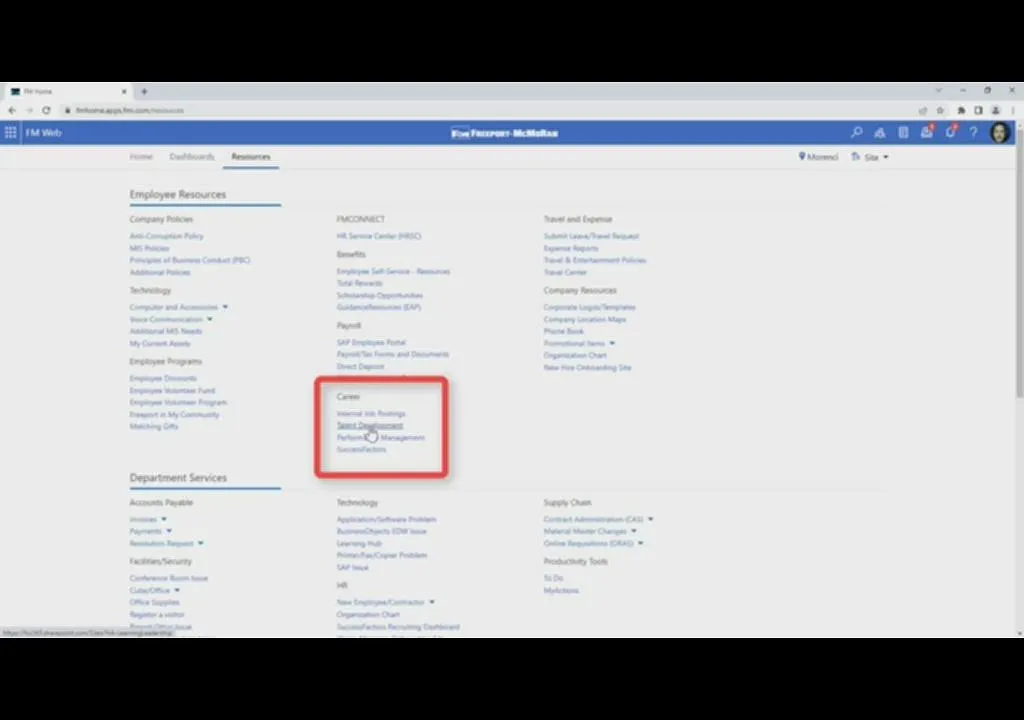
Task: Expand Voice Communication arrow
Action: coord(210,319)
